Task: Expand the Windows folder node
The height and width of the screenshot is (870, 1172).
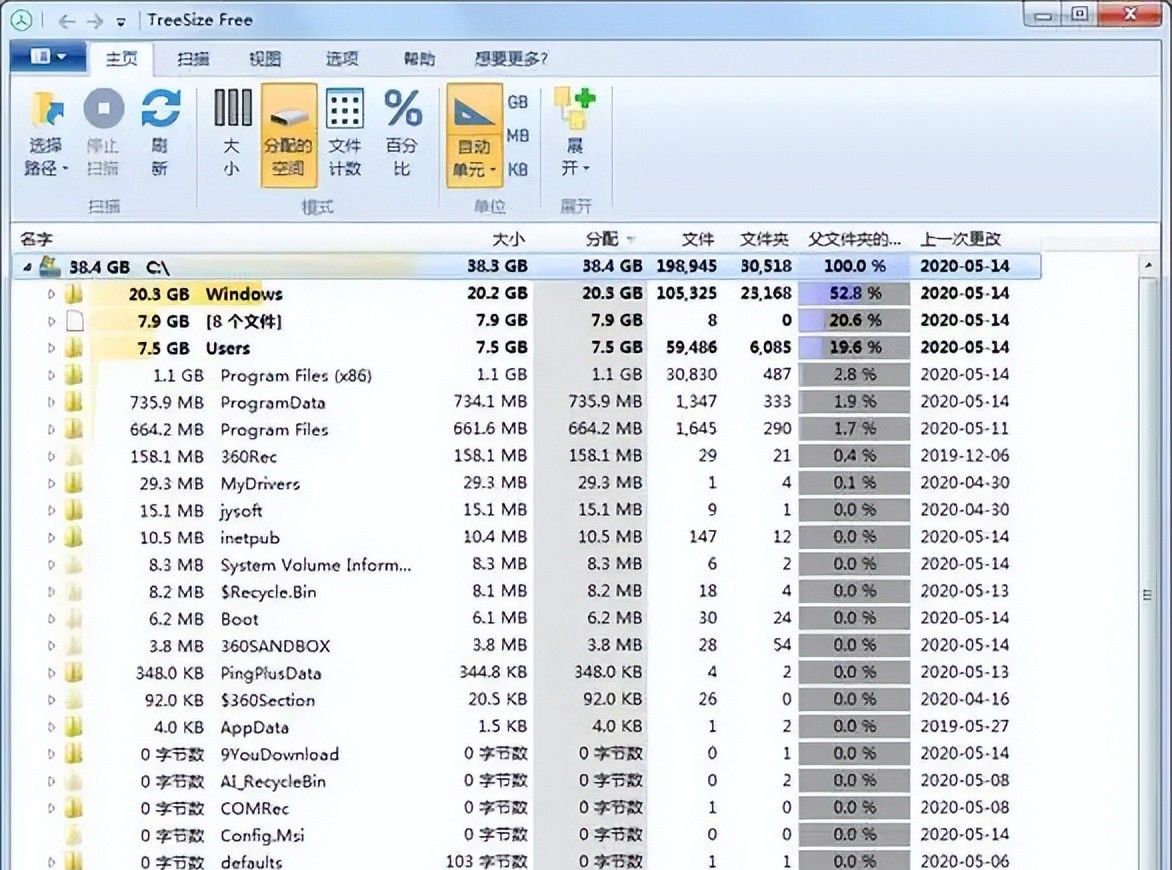Action: coord(51,294)
